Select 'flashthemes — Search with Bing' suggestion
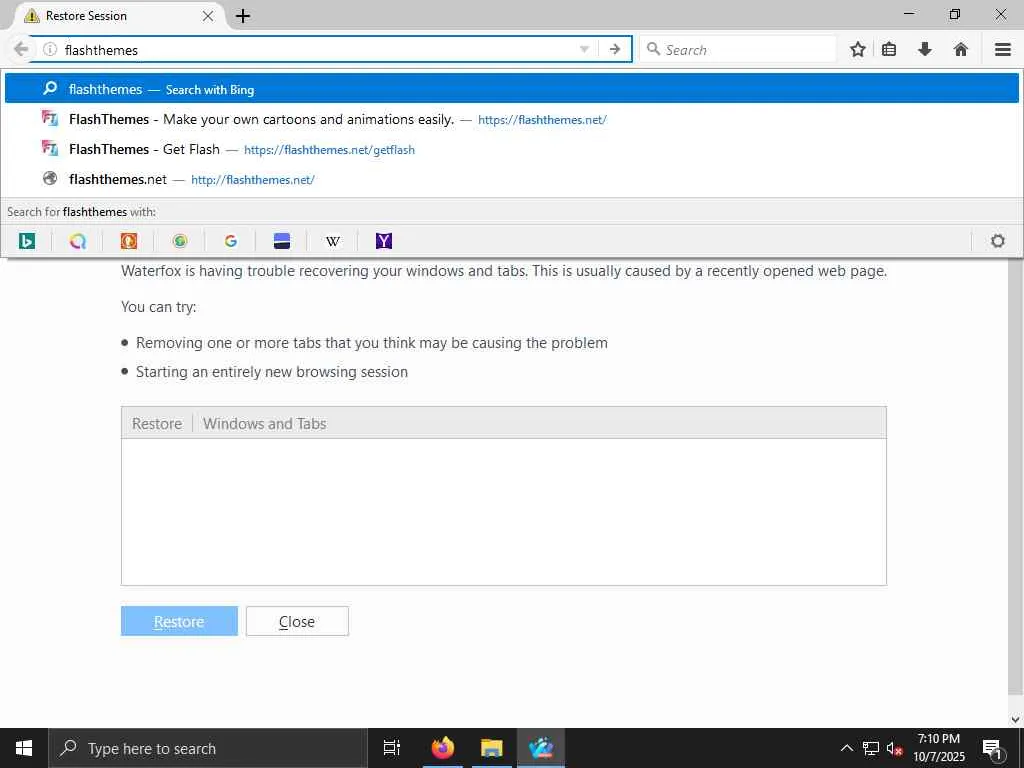1024x768 pixels. [511, 89]
